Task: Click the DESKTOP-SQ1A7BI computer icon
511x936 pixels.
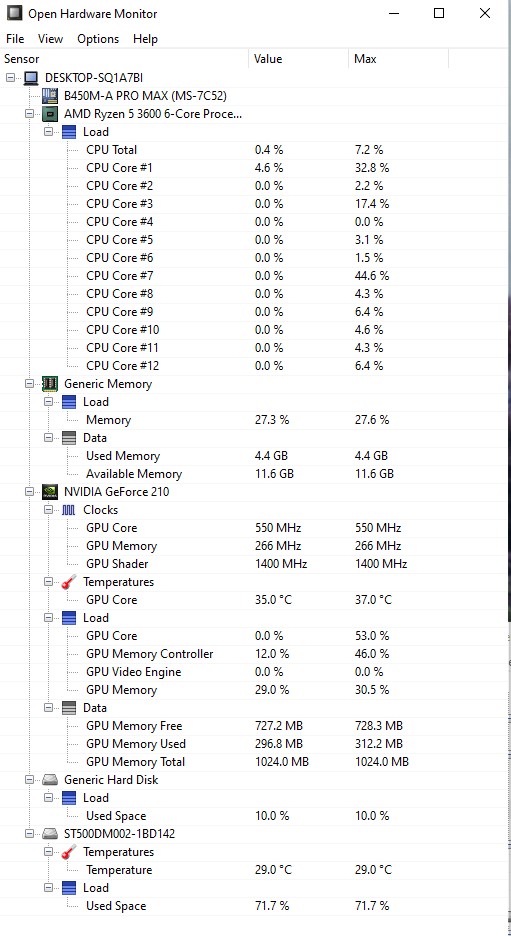Action: tap(32, 78)
